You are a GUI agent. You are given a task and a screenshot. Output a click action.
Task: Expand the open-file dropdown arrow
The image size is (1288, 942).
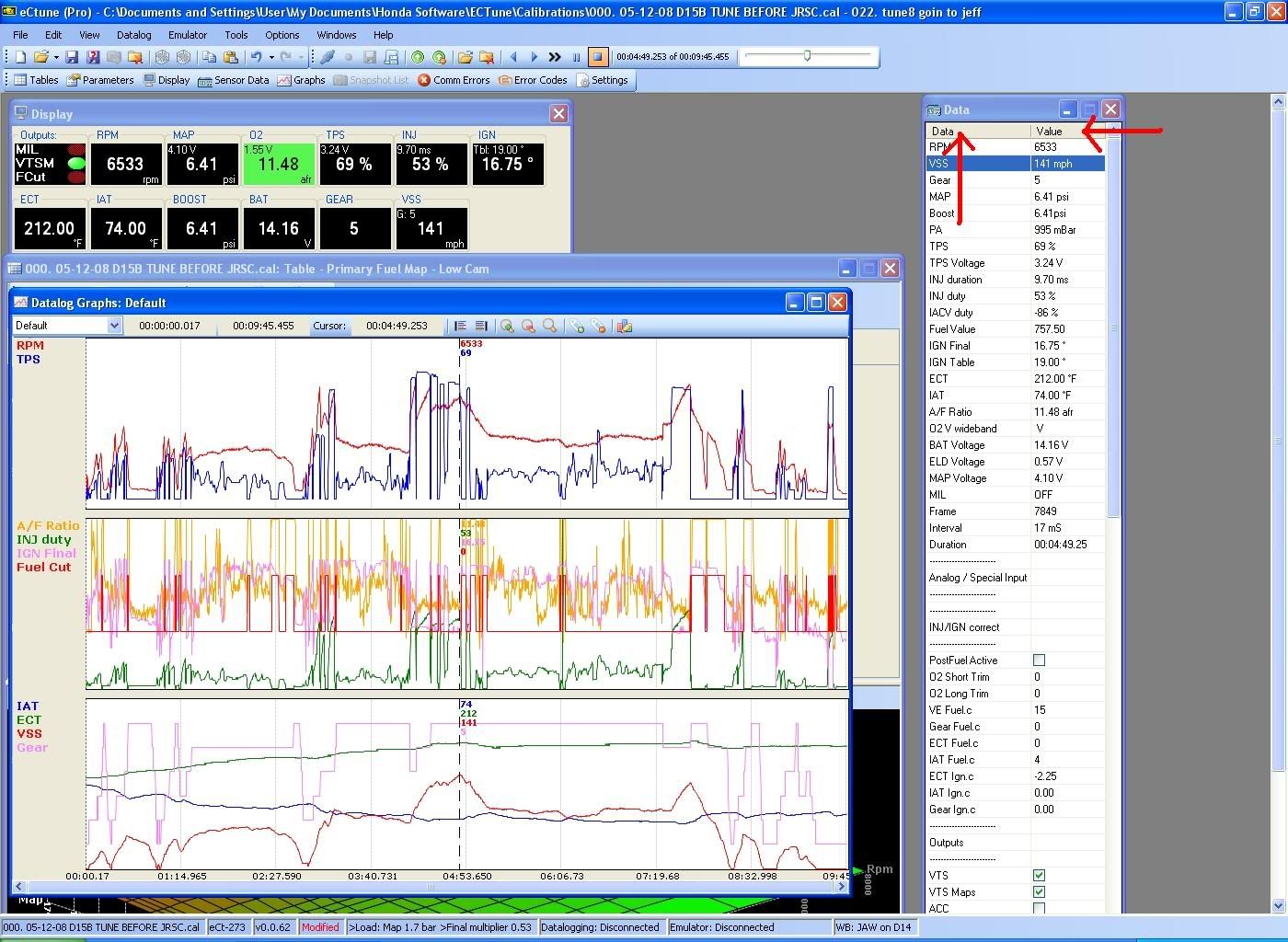[x=56, y=57]
